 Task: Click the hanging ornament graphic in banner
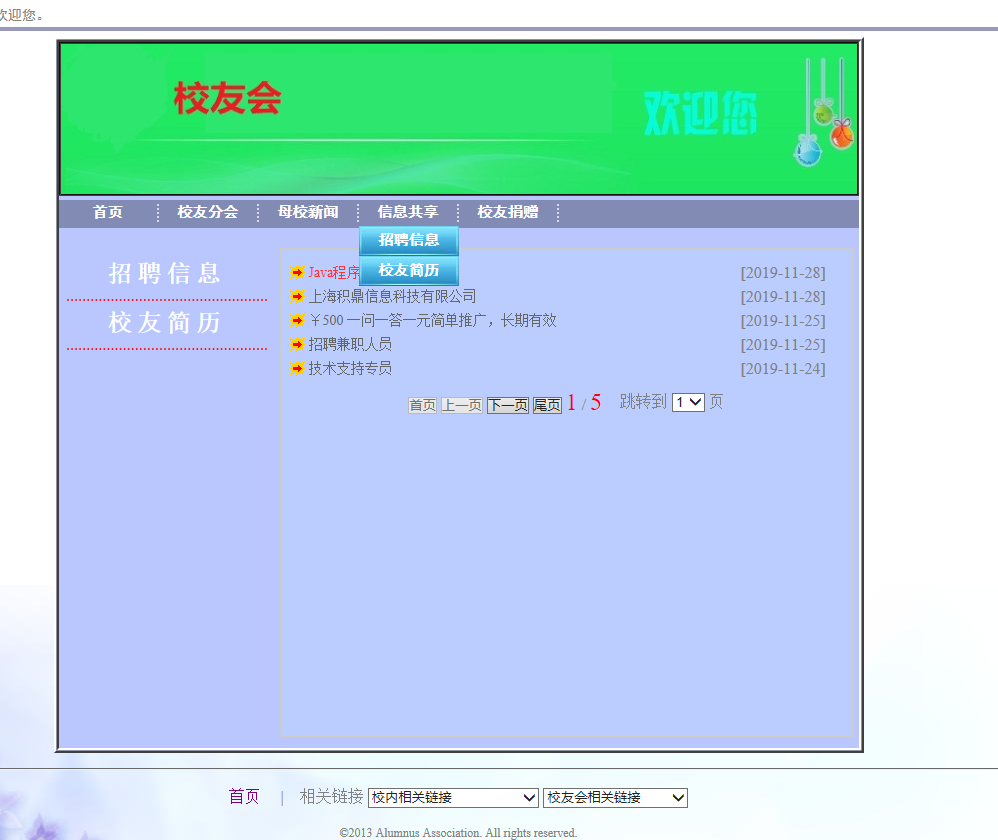tap(820, 115)
